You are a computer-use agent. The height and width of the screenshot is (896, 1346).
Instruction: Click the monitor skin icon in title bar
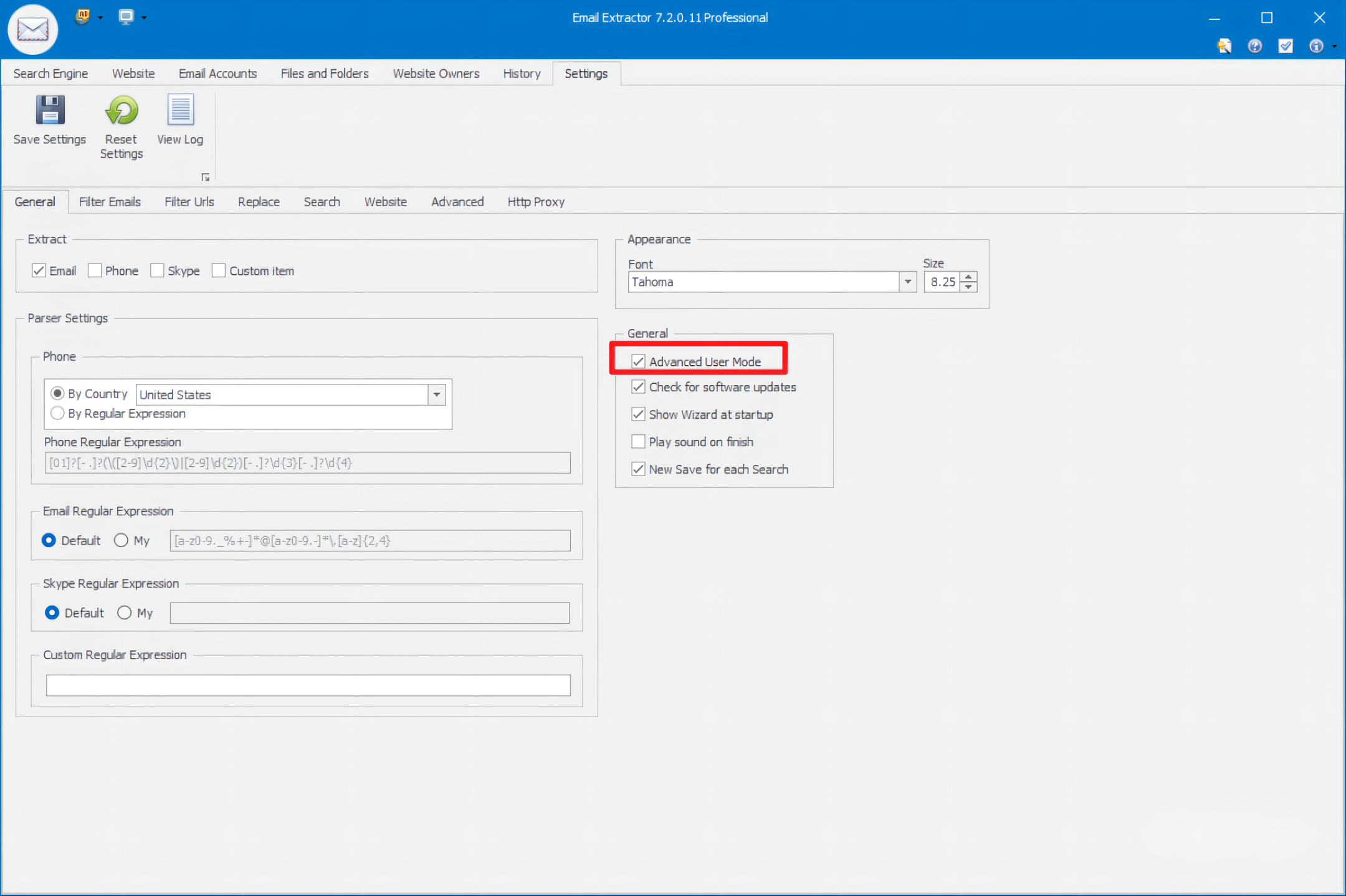(x=126, y=17)
